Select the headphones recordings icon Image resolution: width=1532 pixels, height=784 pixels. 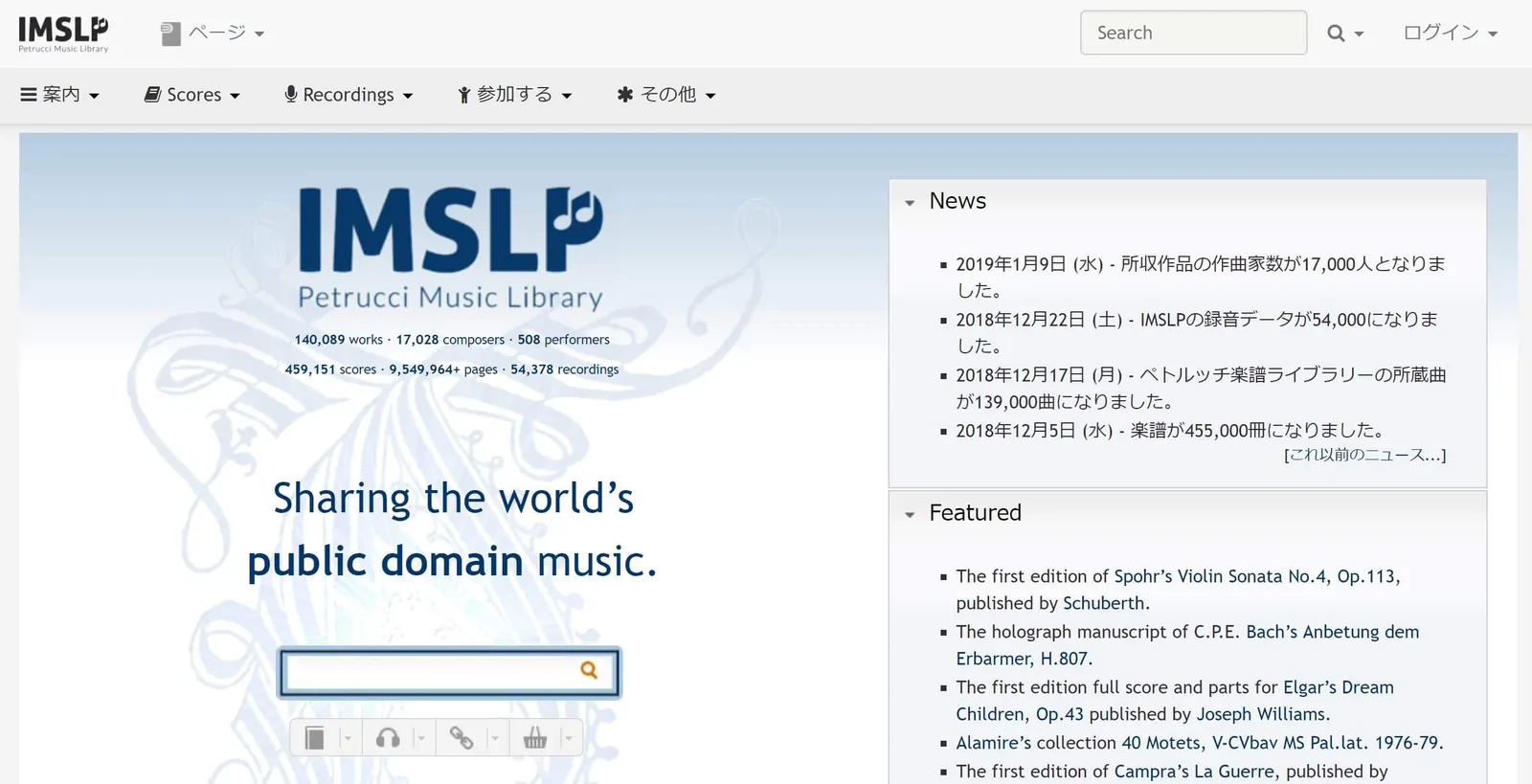388,738
